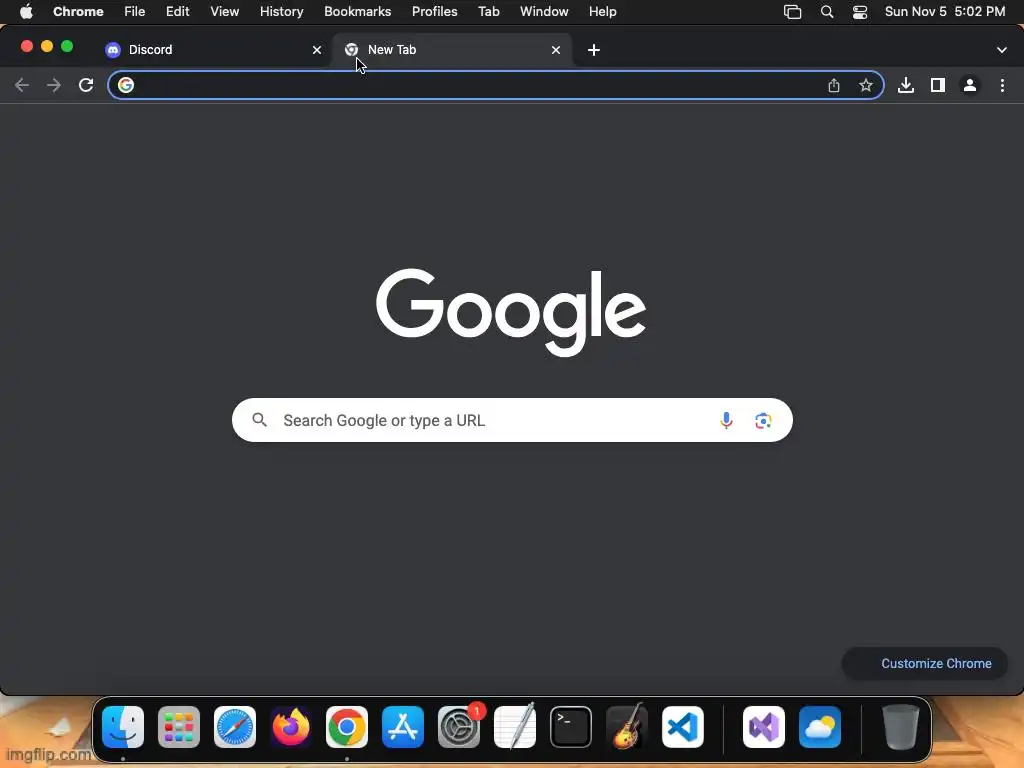The width and height of the screenshot is (1024, 768).
Task: Open the Profiles menu
Action: (x=434, y=11)
